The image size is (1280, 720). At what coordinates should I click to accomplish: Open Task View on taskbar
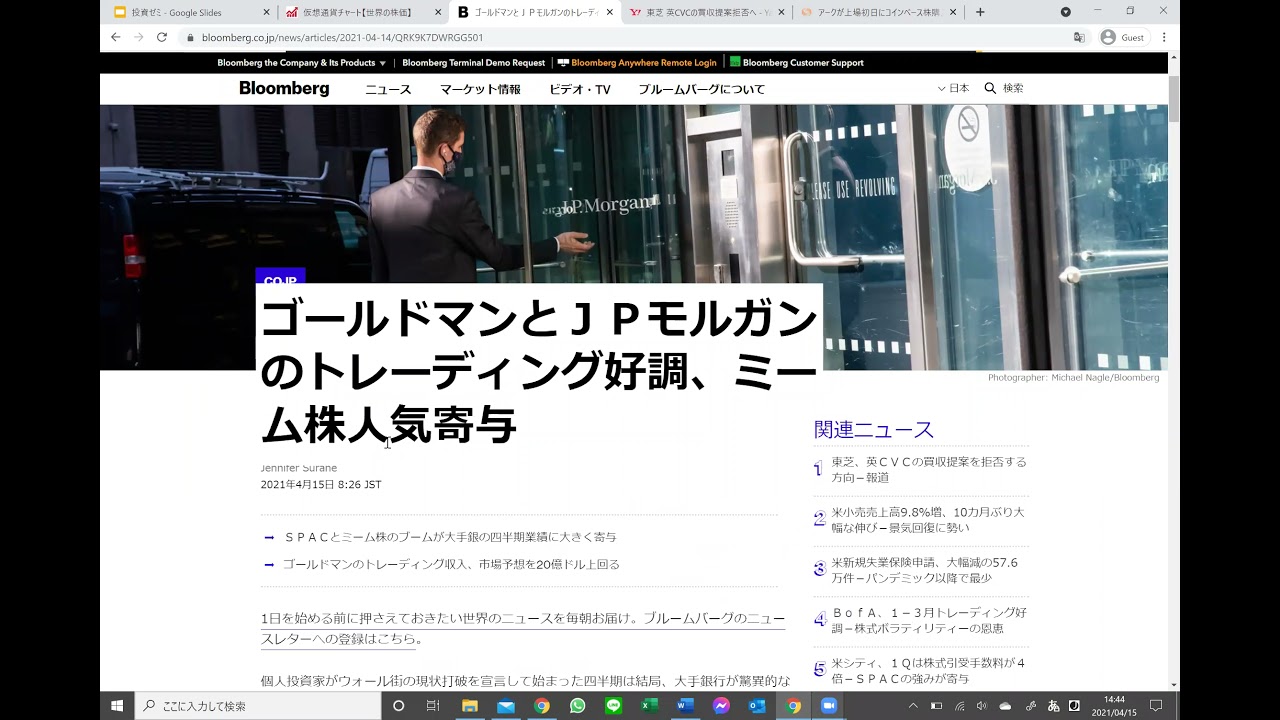pos(433,705)
